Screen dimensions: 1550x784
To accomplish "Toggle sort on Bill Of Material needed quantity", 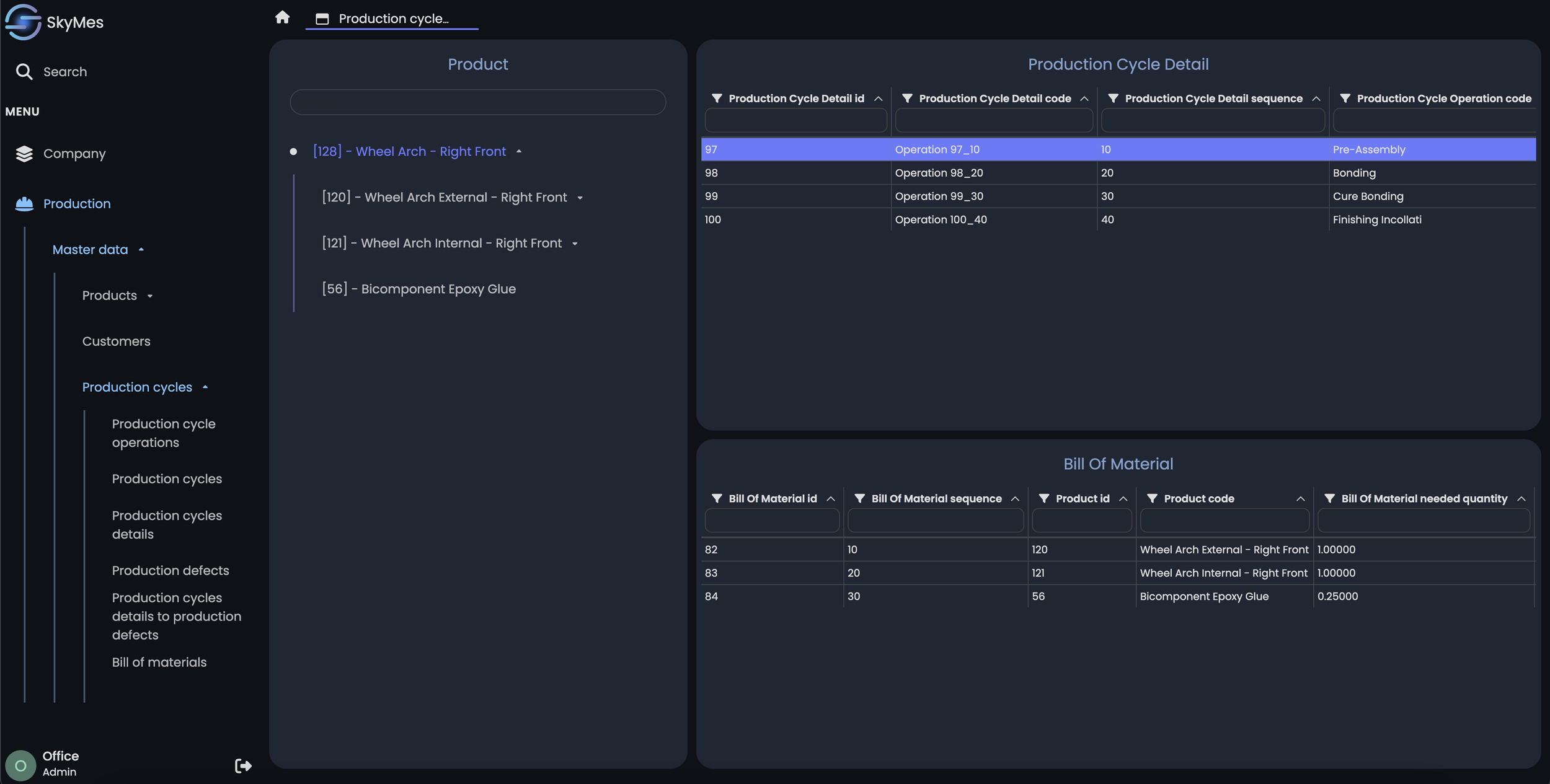I will (1521, 500).
